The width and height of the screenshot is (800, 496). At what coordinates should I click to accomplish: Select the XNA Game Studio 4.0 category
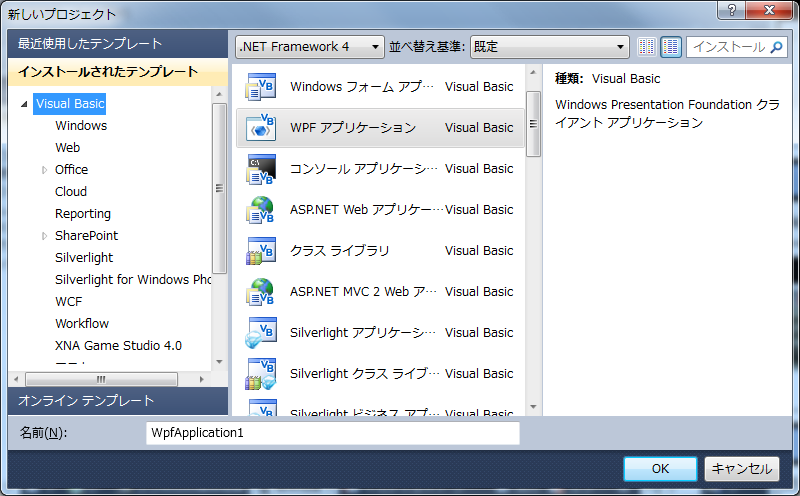[118, 345]
